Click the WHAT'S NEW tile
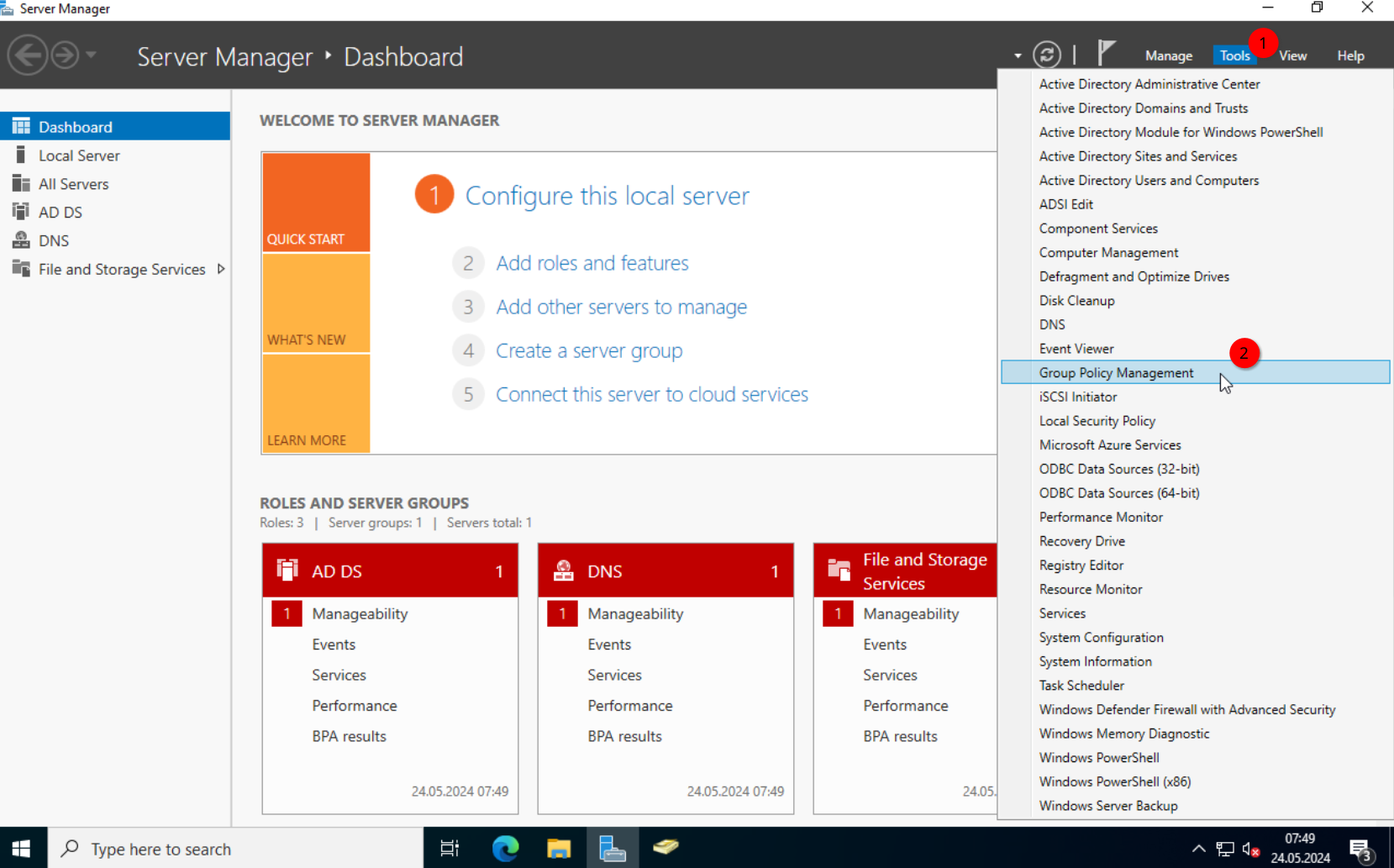This screenshot has width=1394, height=868. pyautogui.click(x=316, y=302)
